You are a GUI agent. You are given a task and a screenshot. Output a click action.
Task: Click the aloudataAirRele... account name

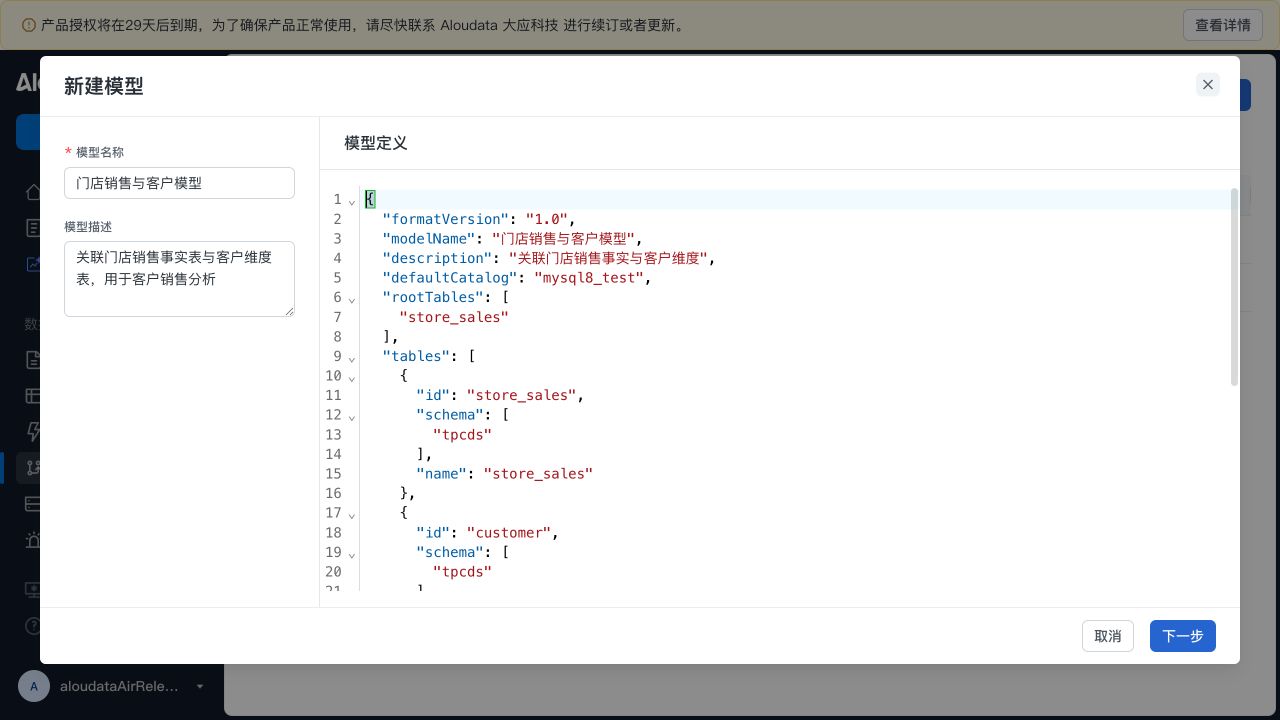point(119,687)
